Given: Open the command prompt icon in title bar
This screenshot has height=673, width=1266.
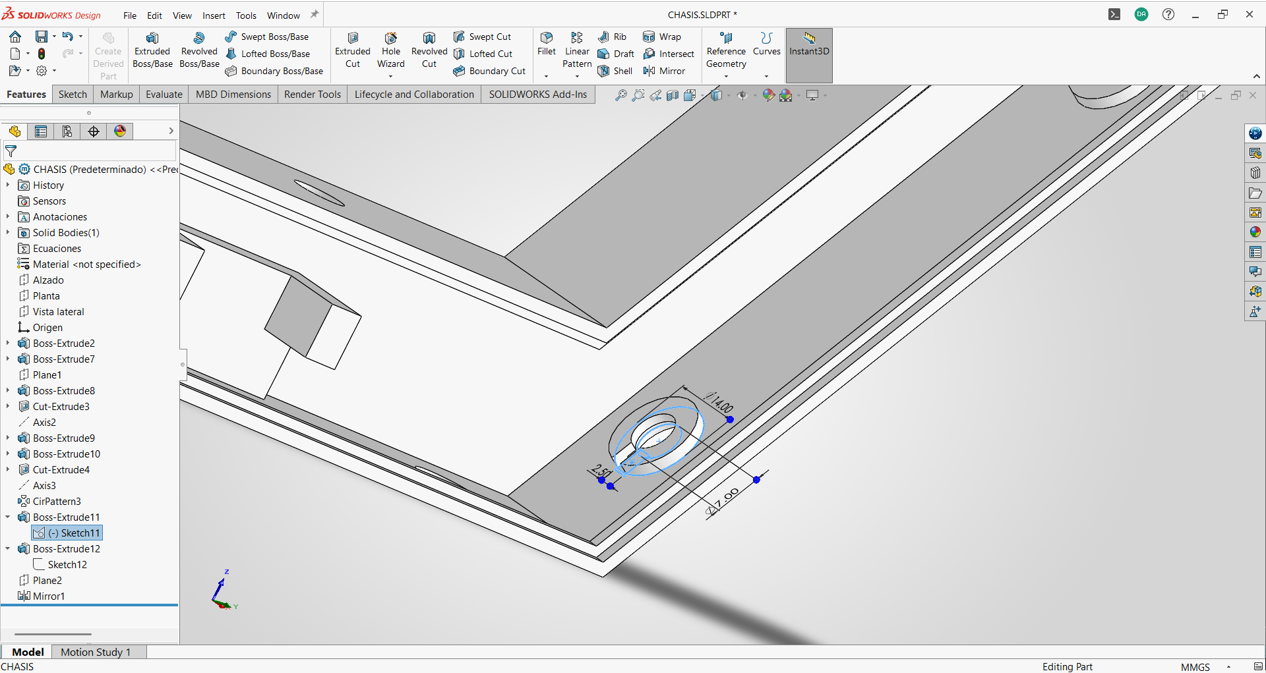Looking at the screenshot, I should coord(1114,14).
